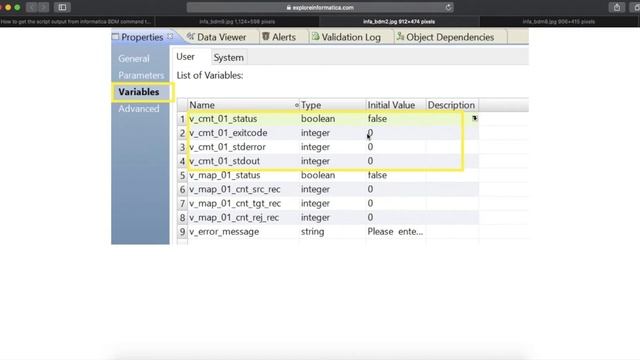Switch to the infa_bdm8.jpg browser tab
Image resolution: width=640 pixels, height=360 pixels.
(x=559, y=21)
